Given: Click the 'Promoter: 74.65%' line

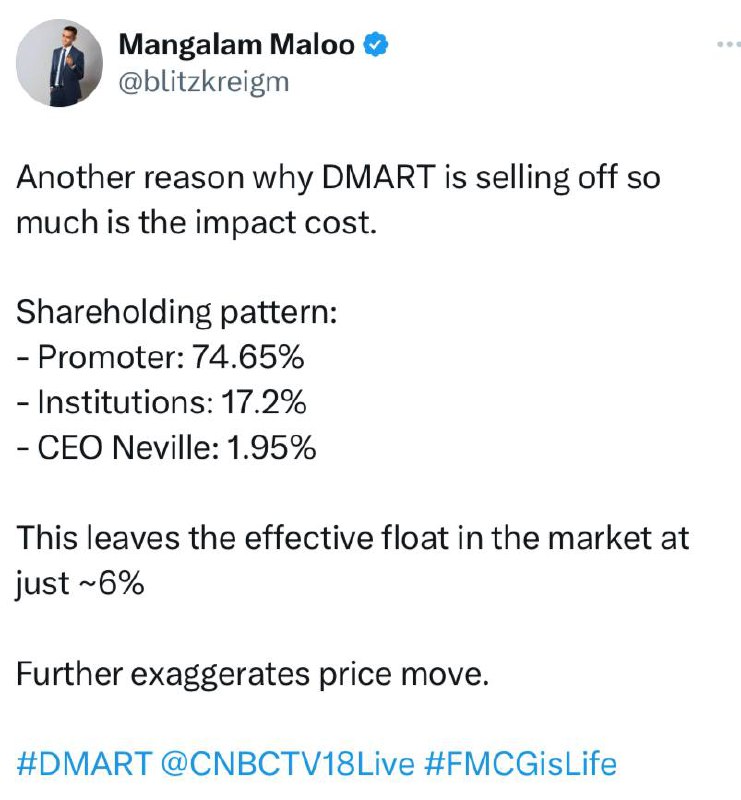Looking at the screenshot, I should click(x=160, y=357).
